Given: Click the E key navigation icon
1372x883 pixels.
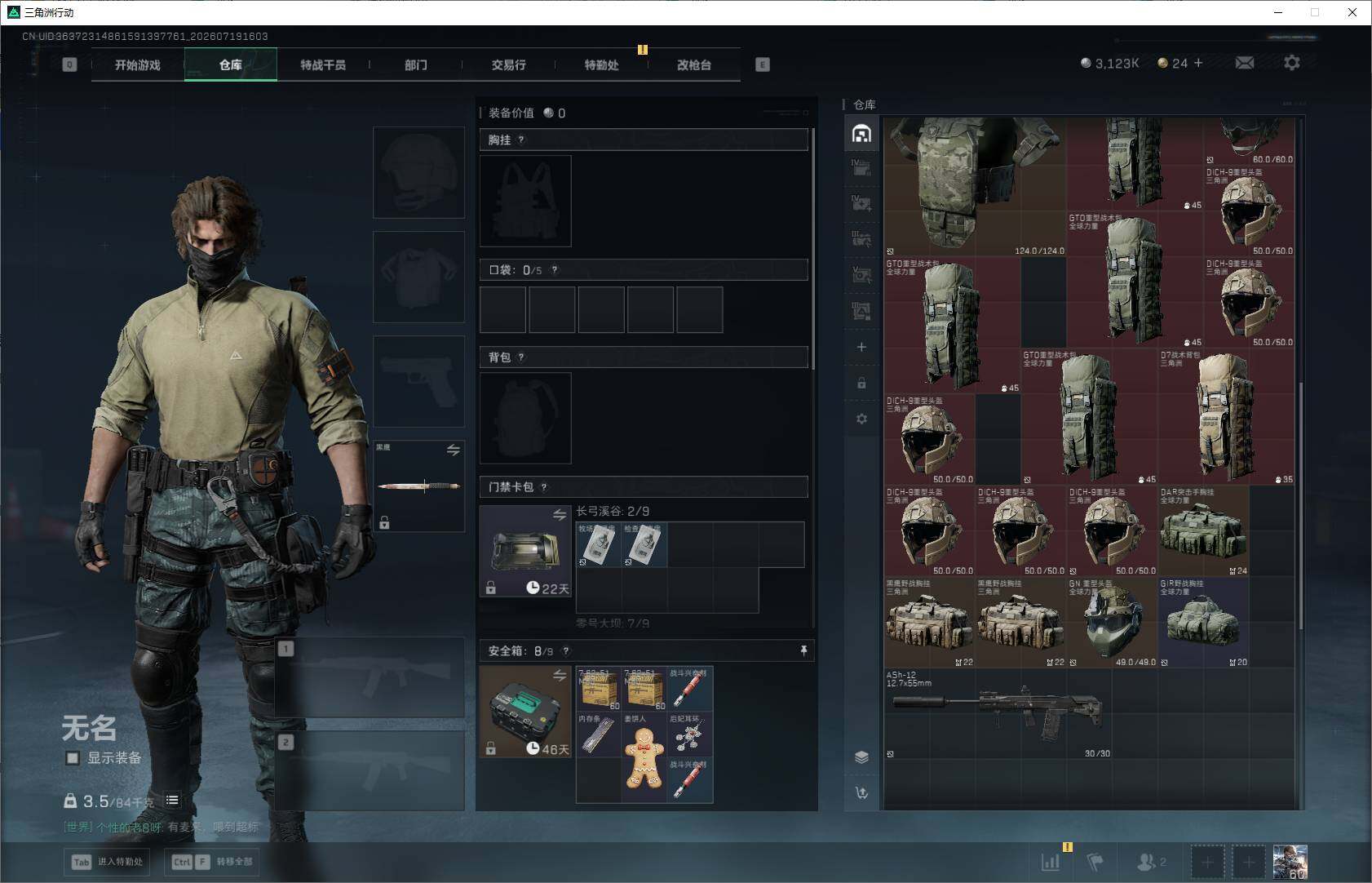Looking at the screenshot, I should coord(763,64).
